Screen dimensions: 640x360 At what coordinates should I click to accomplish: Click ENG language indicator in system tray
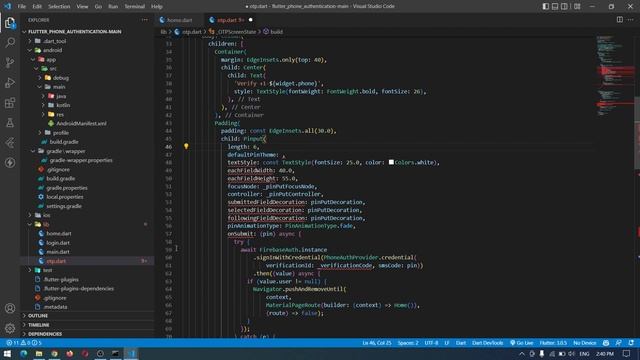tap(584, 353)
